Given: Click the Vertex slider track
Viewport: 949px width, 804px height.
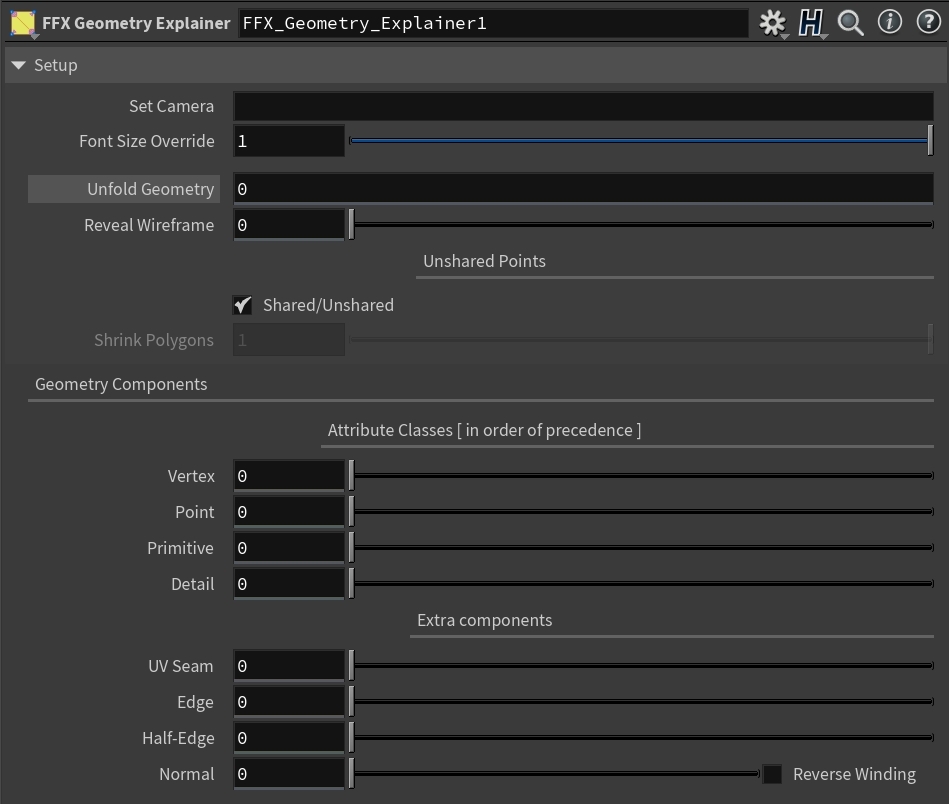Looking at the screenshot, I should (641, 476).
